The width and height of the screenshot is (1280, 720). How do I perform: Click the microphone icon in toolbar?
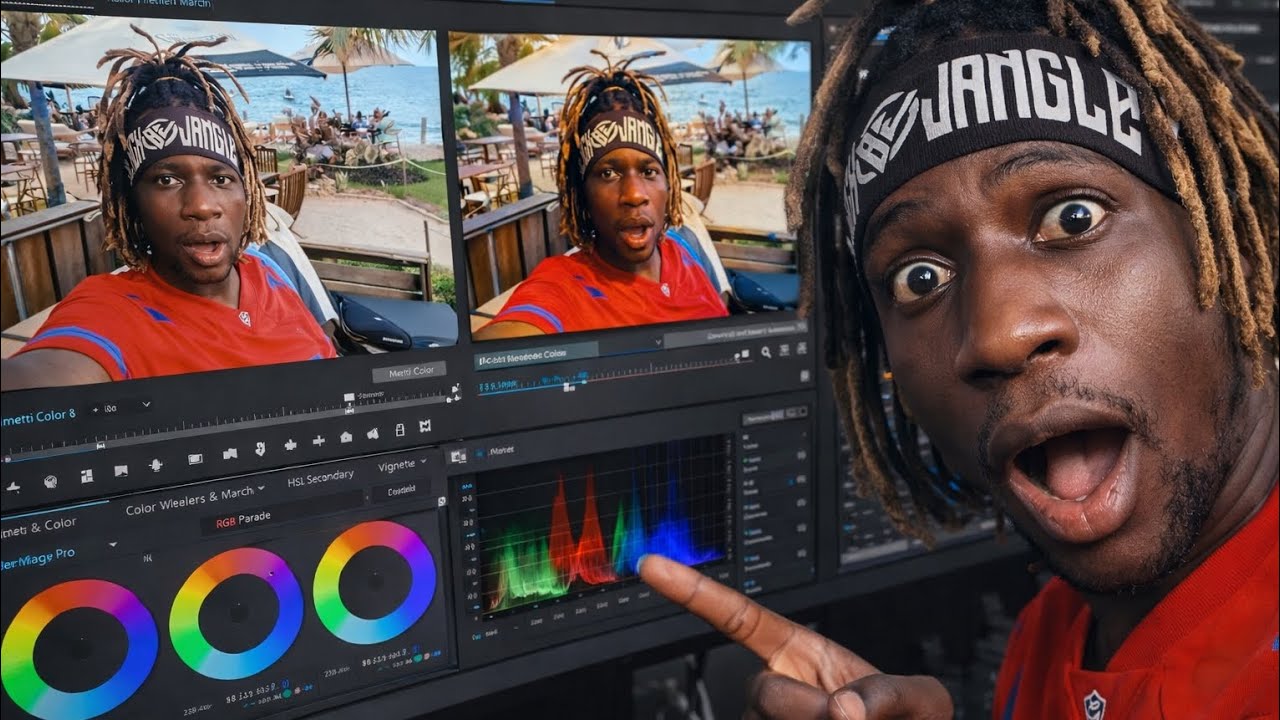(x=156, y=465)
